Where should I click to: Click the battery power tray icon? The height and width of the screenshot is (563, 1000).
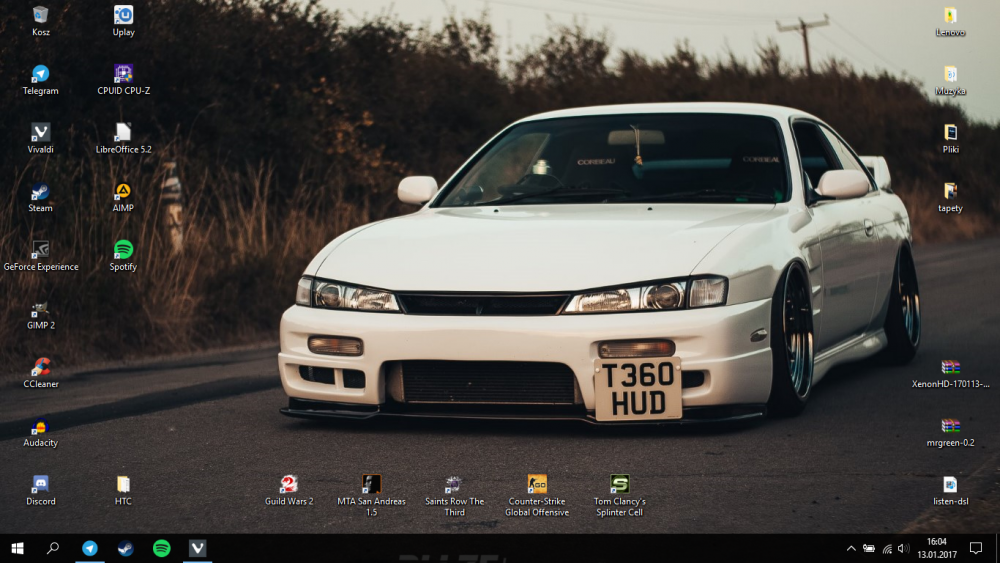coord(869,548)
